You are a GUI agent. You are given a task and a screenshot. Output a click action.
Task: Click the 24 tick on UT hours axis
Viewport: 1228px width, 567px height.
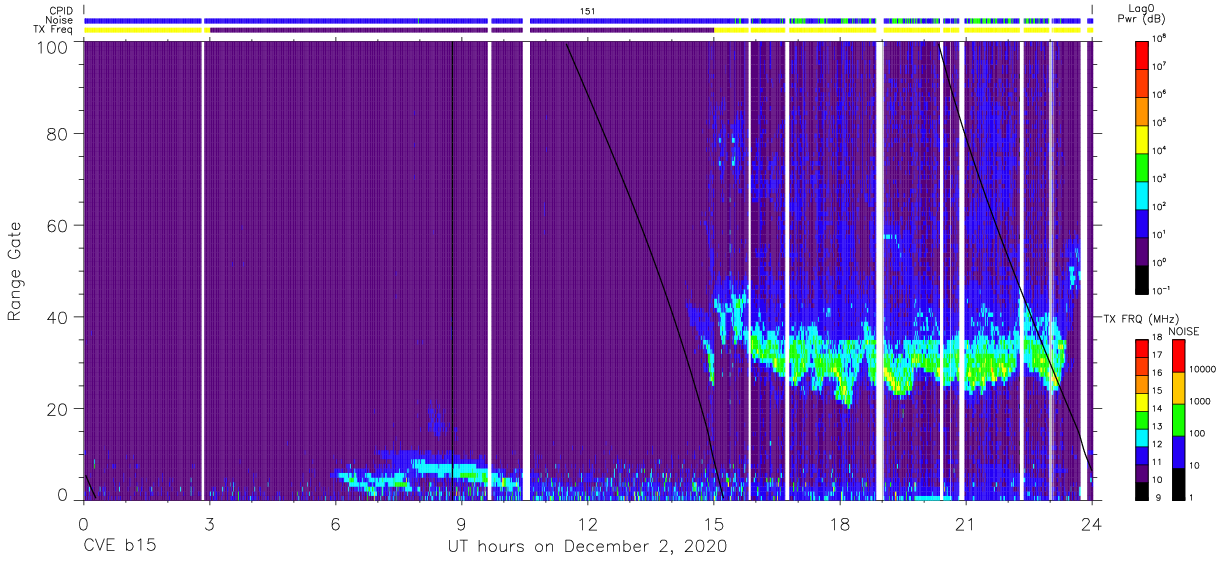point(1092,523)
